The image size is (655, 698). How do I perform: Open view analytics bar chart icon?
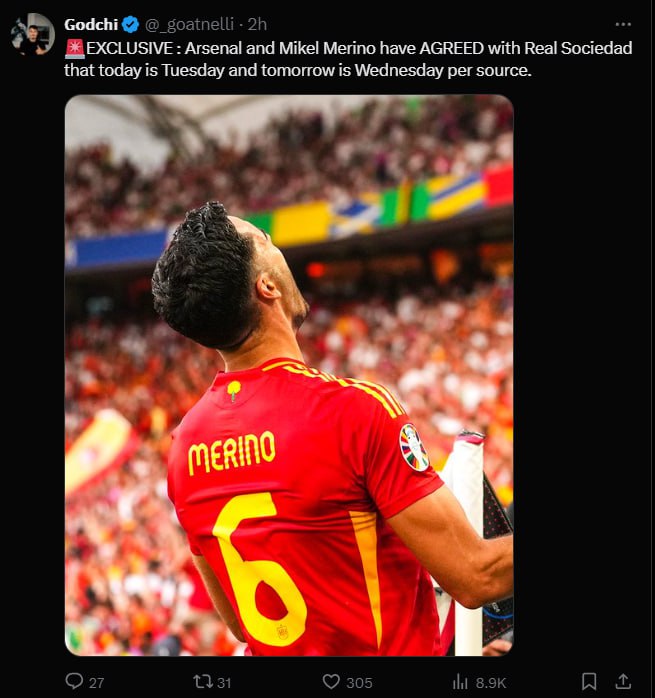point(460,682)
